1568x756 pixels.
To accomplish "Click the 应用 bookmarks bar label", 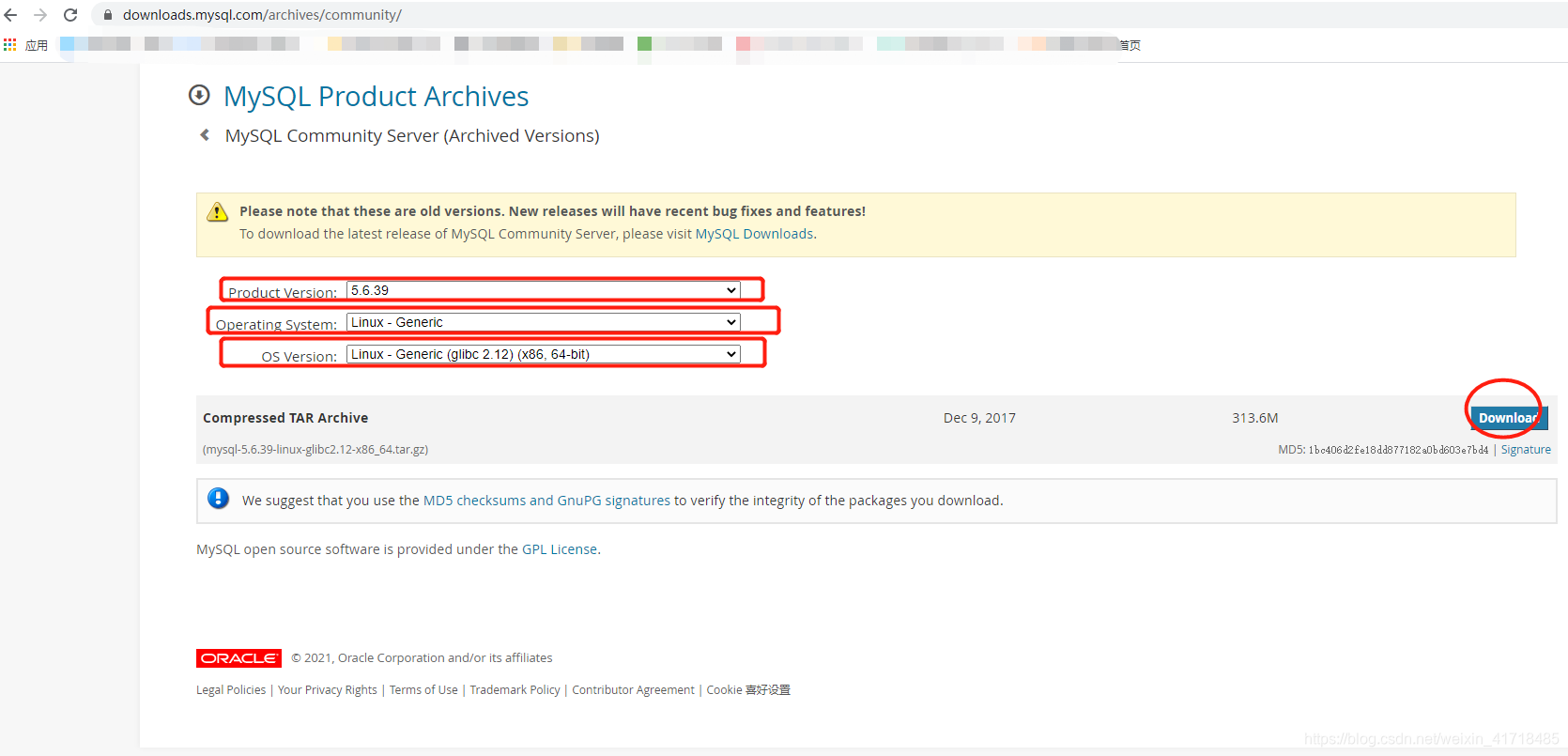I will 37,45.
